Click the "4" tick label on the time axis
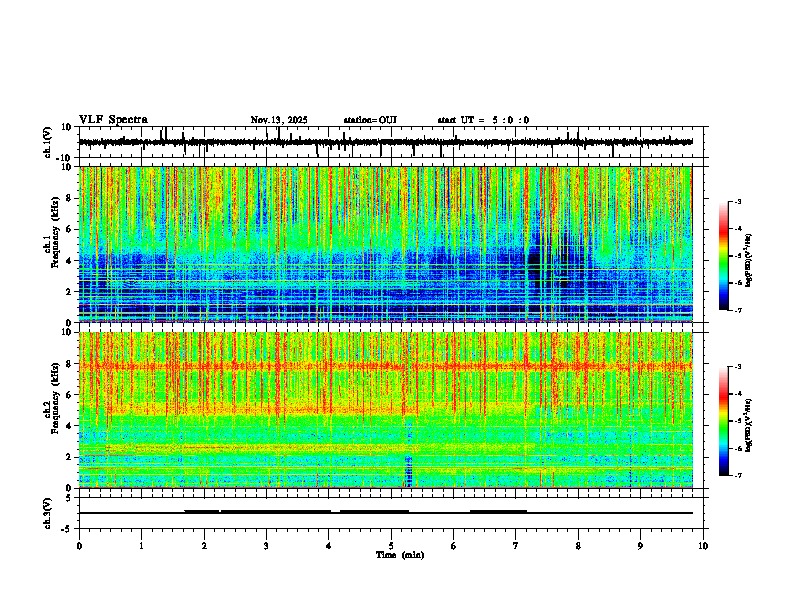The height and width of the screenshot is (612, 792). 329,546
